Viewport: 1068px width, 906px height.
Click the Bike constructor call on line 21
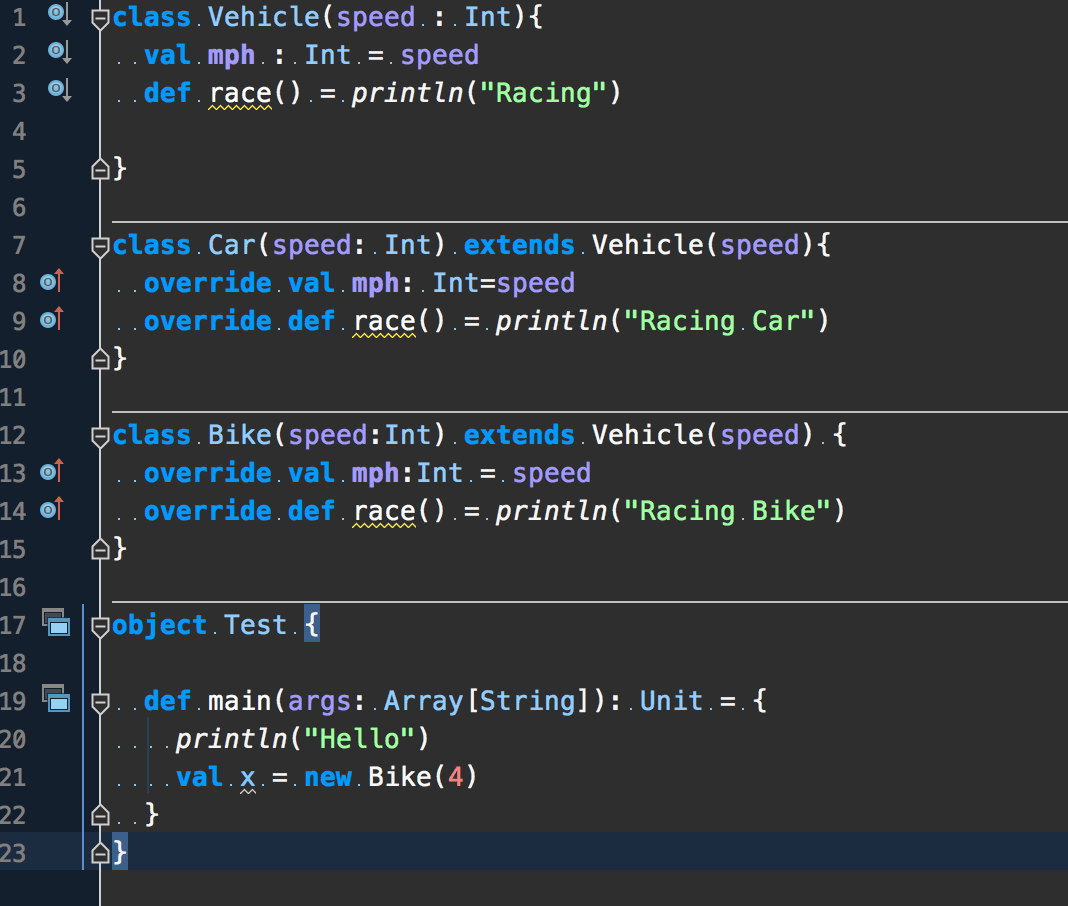coord(399,777)
